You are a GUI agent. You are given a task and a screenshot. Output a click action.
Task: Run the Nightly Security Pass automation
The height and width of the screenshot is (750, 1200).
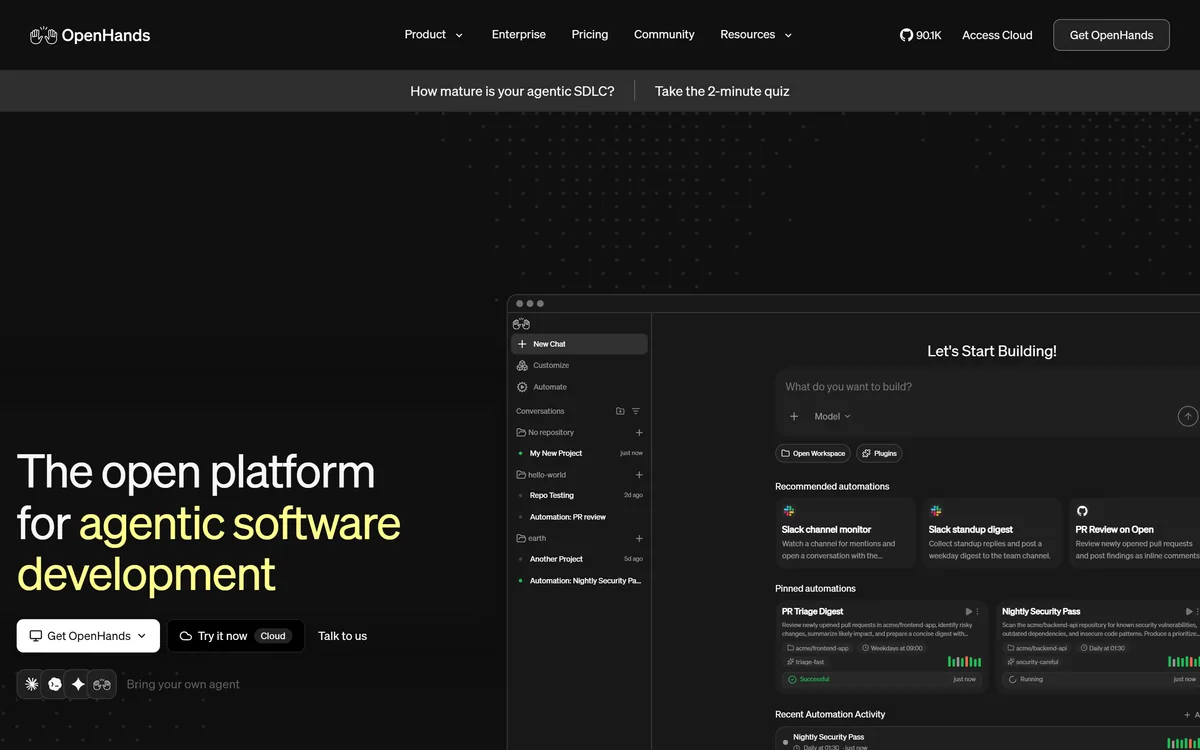[1188, 611]
